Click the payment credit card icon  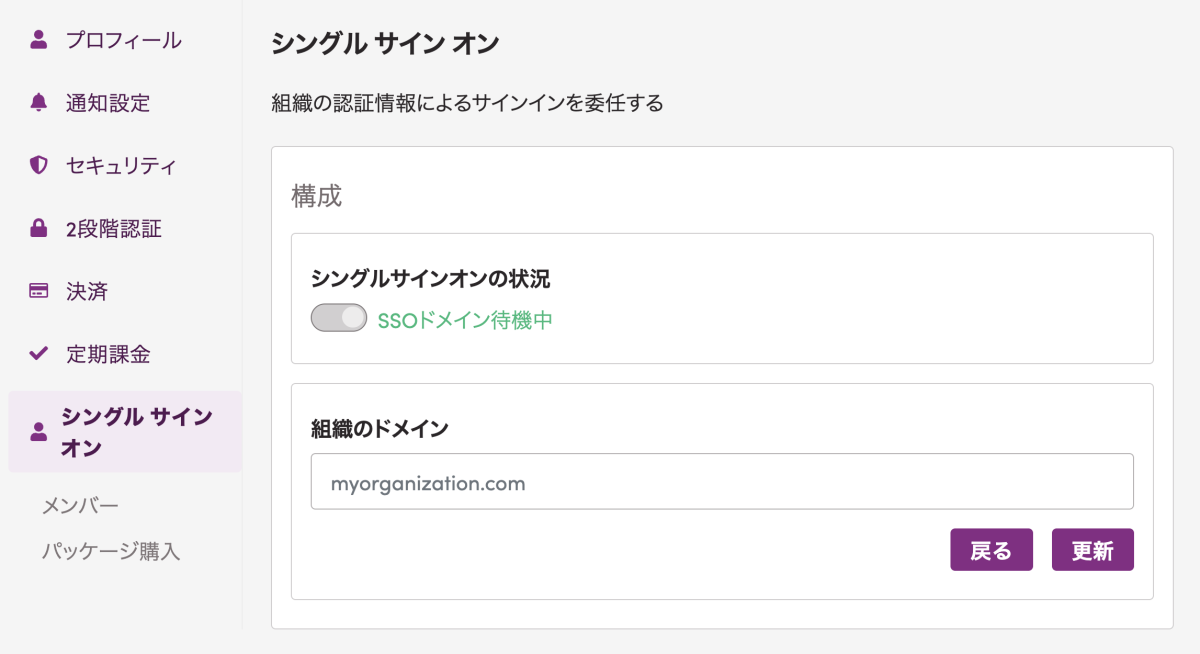pyautogui.click(x=39, y=291)
